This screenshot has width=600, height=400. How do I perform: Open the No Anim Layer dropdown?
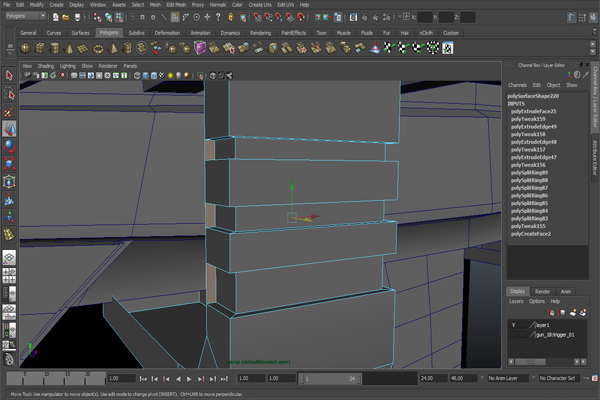[x=508, y=378]
